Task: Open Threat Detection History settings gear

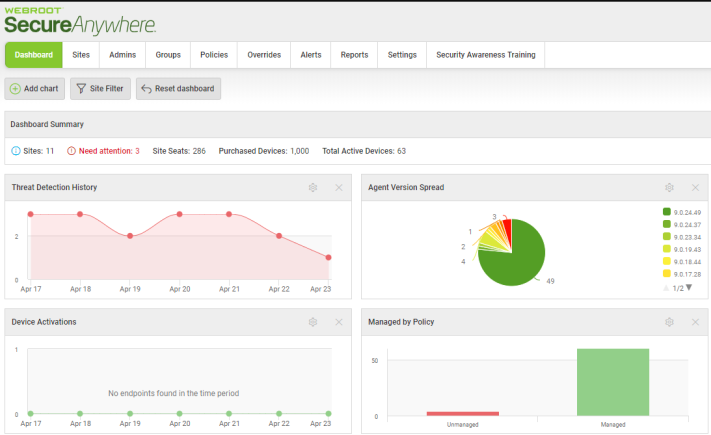Action: pos(313,187)
